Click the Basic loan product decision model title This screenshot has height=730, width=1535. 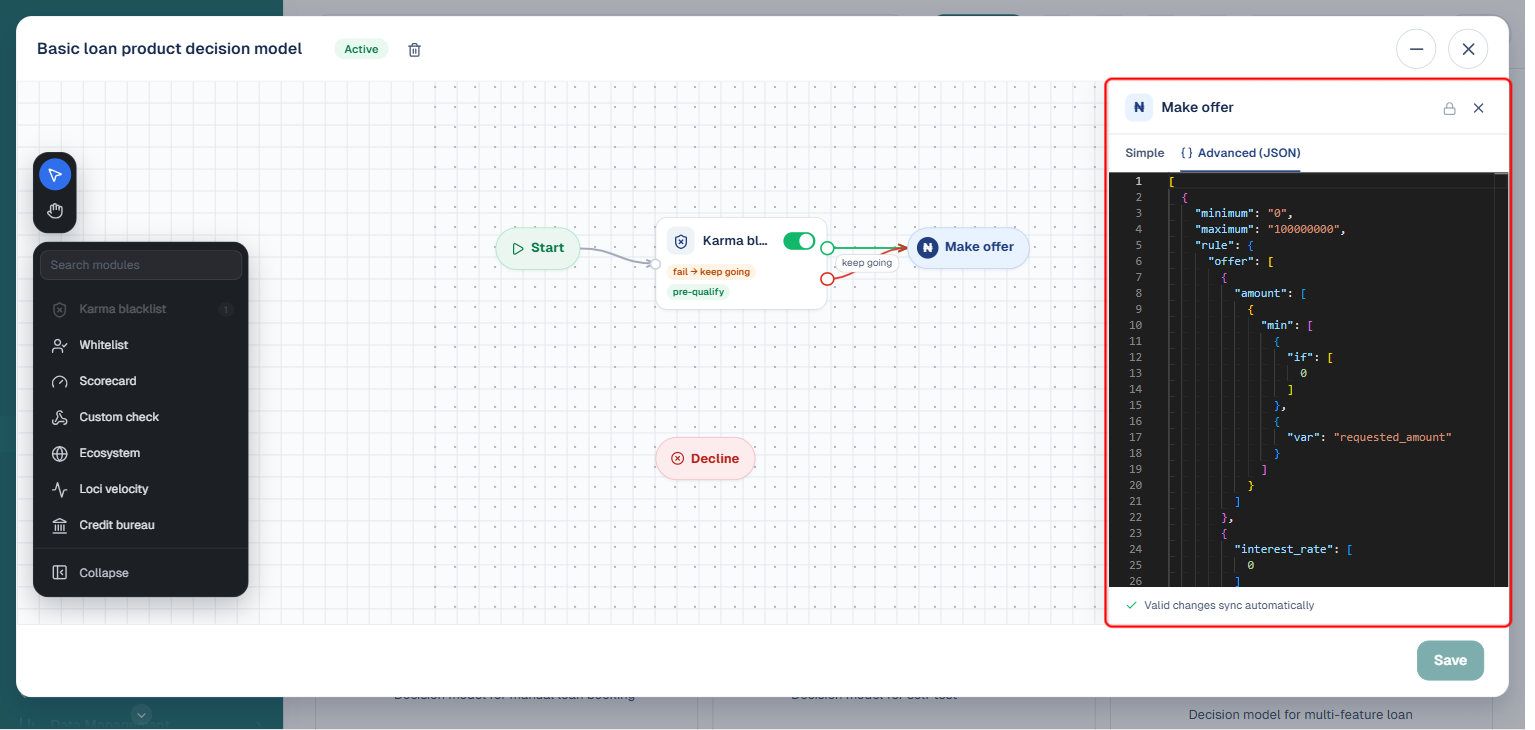coord(169,49)
